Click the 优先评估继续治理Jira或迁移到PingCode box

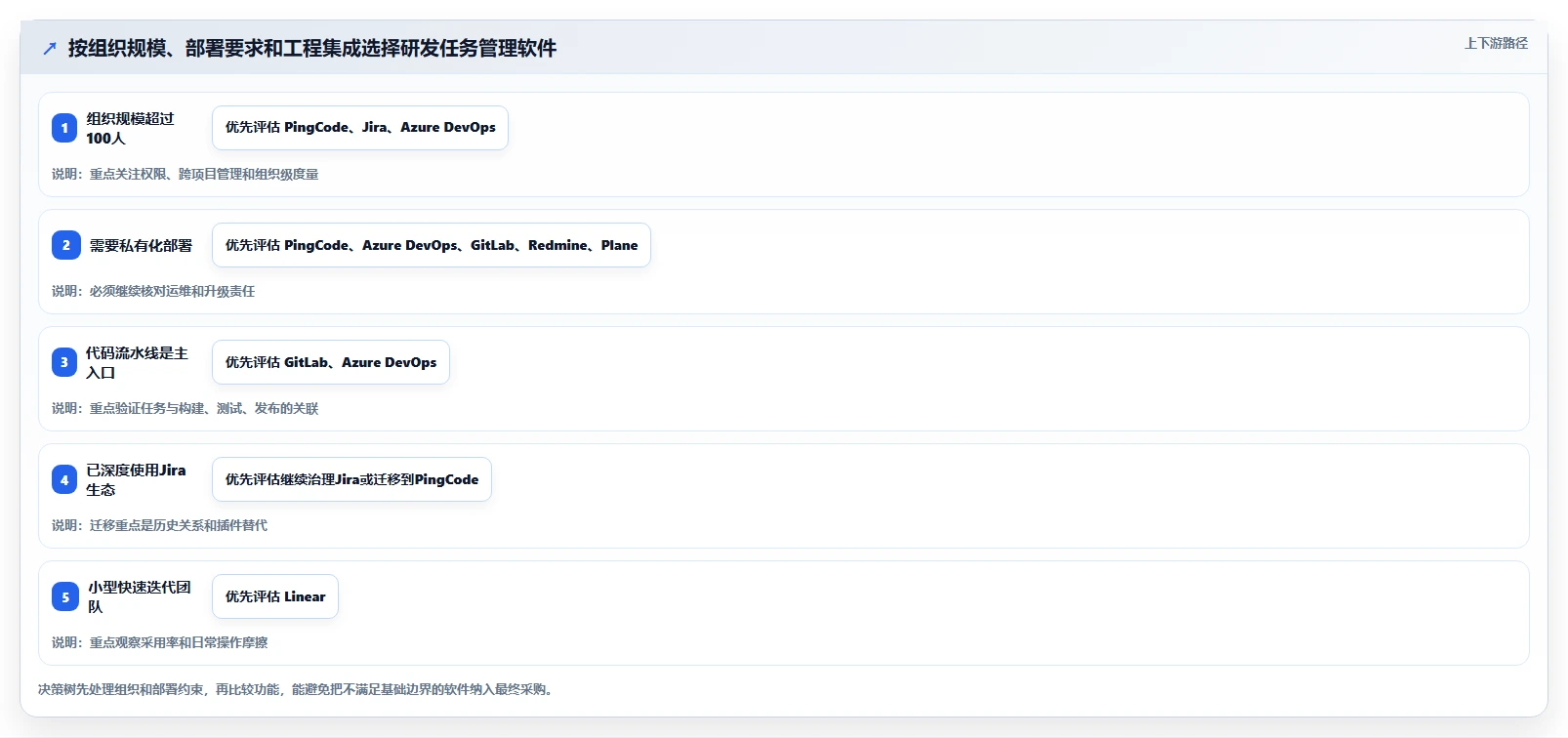[351, 479]
